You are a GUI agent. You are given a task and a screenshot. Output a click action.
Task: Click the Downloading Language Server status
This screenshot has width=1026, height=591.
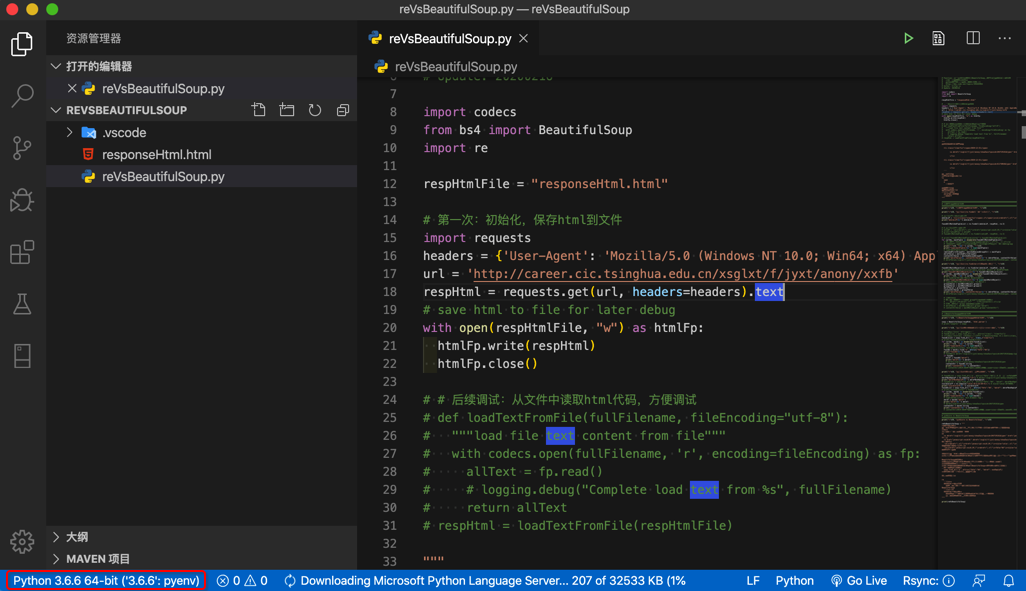click(485, 581)
